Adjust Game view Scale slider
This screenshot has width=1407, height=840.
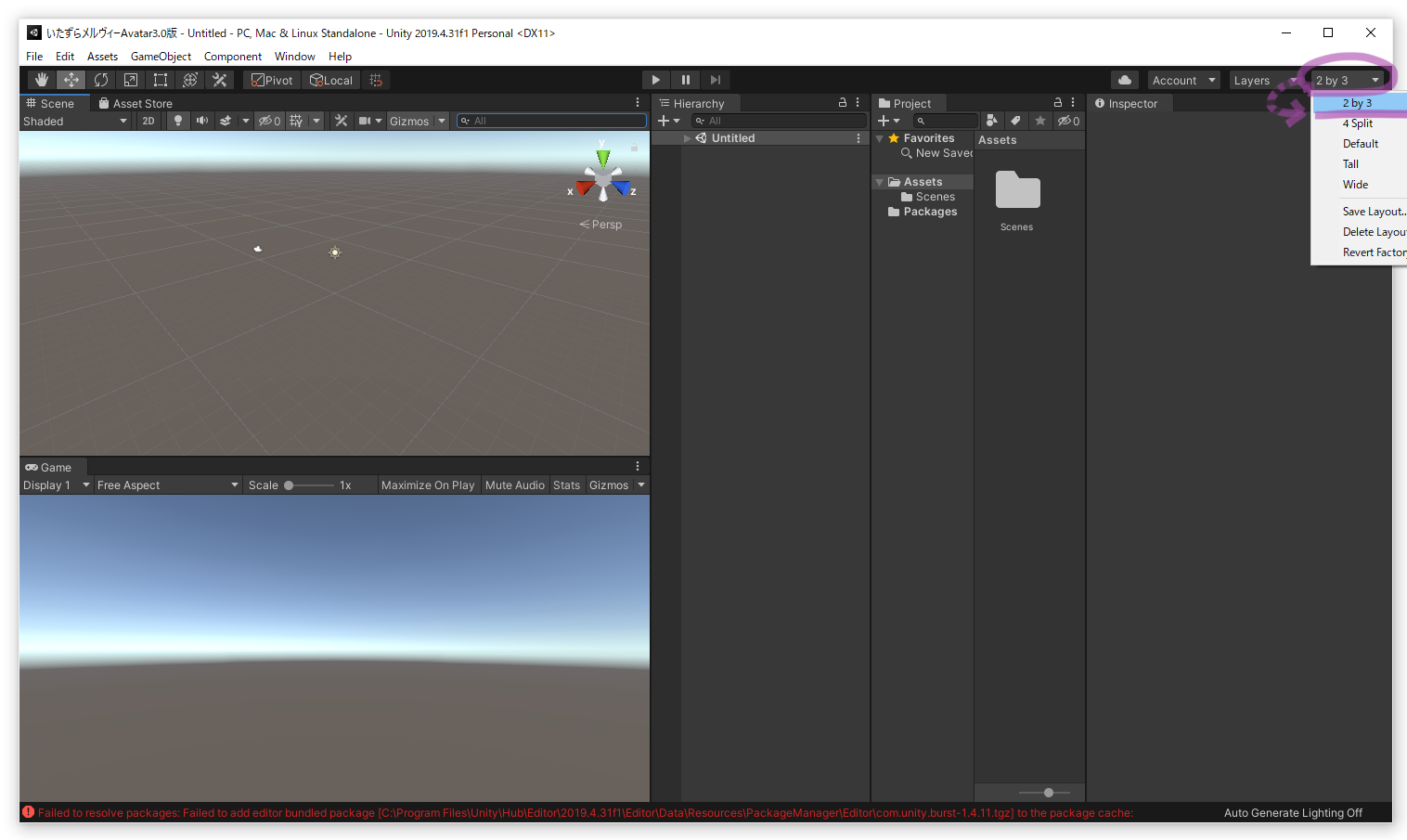pyautogui.click(x=309, y=485)
